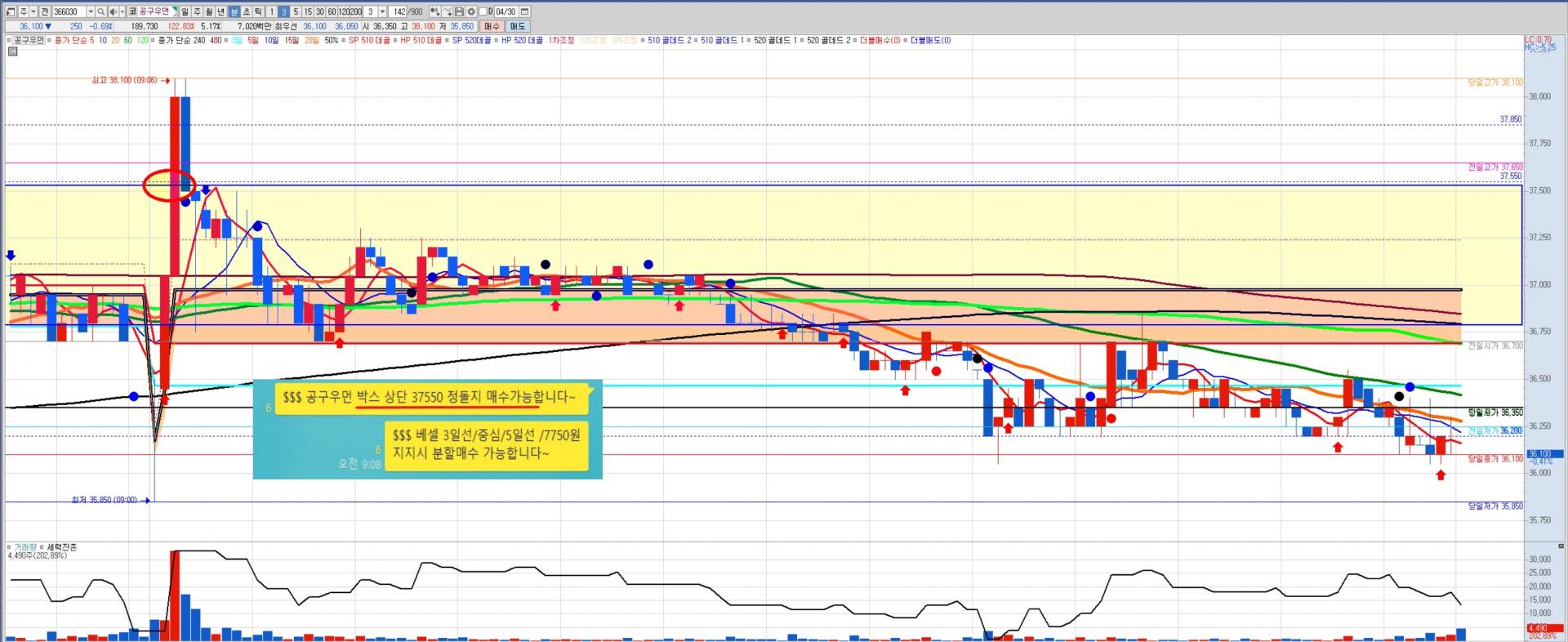The width and height of the screenshot is (1568, 642).
Task: Click the first chart tool icon after 142/900
Action: coord(434,11)
